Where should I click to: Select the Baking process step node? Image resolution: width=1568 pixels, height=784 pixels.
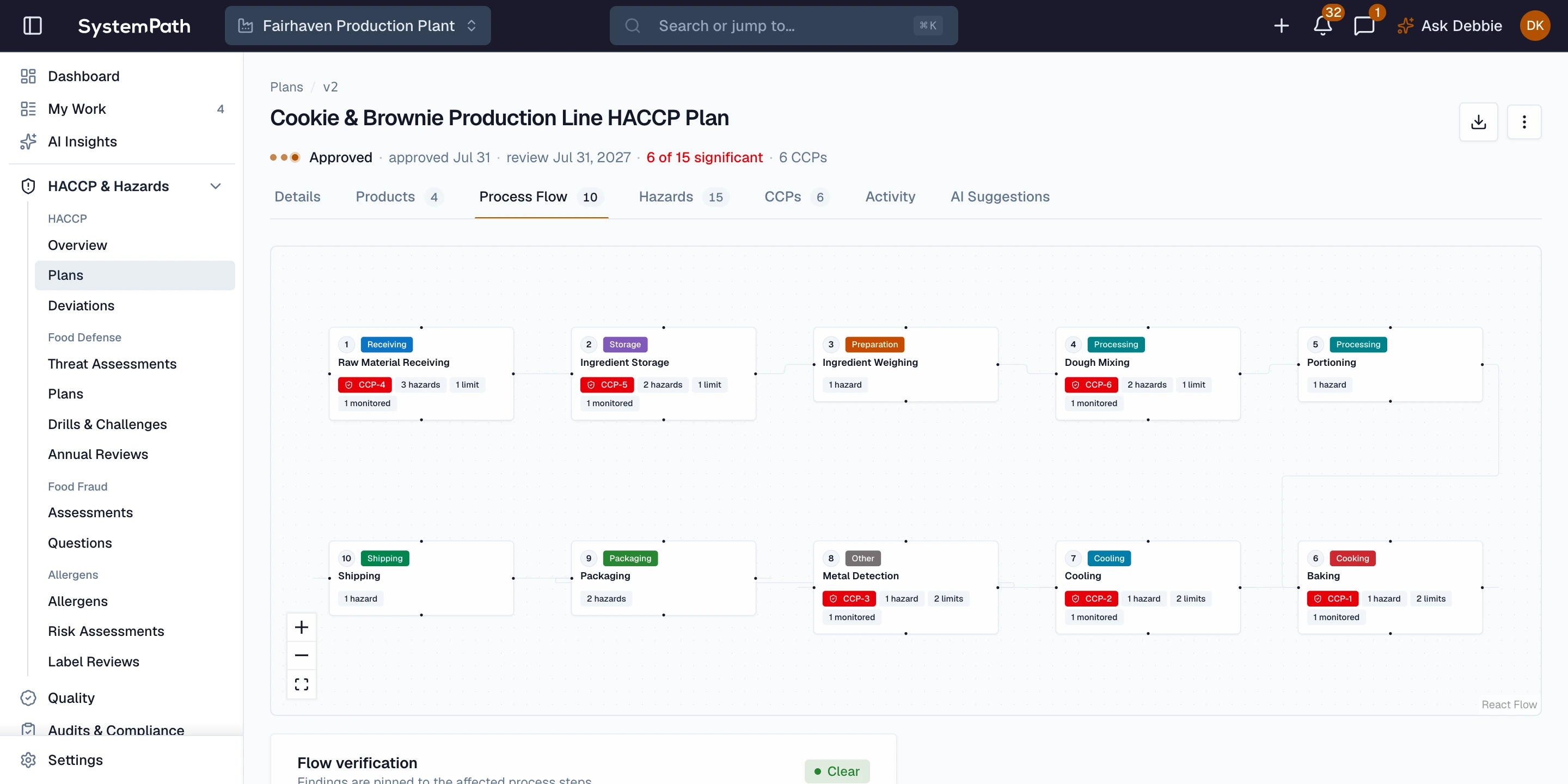(x=1389, y=587)
